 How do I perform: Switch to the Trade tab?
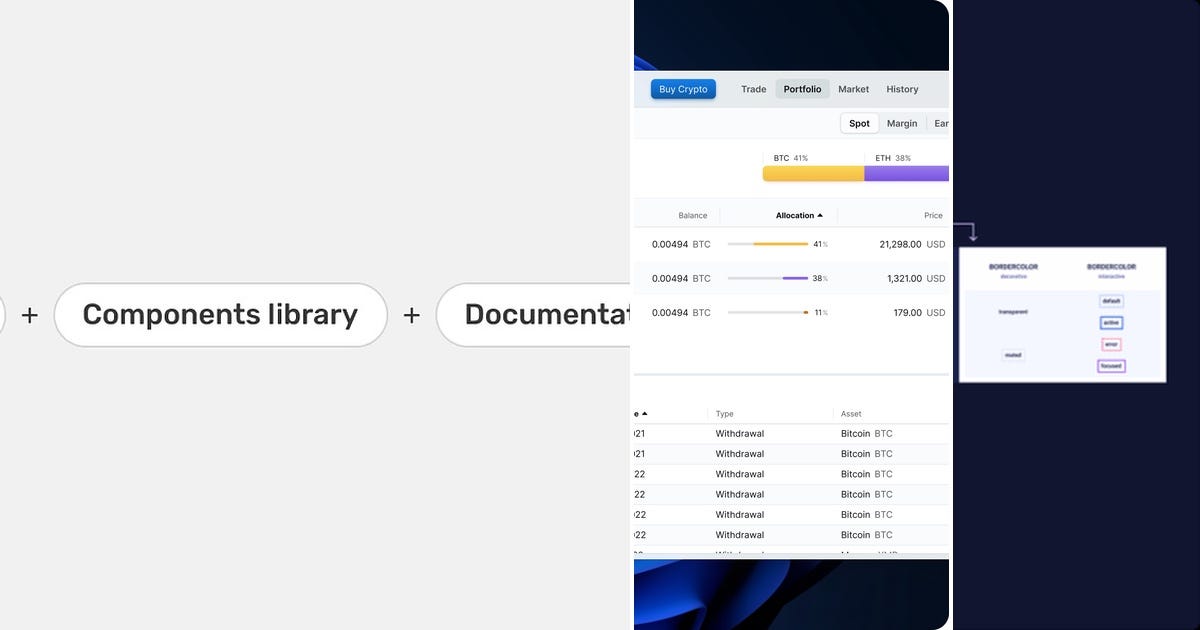click(x=753, y=89)
